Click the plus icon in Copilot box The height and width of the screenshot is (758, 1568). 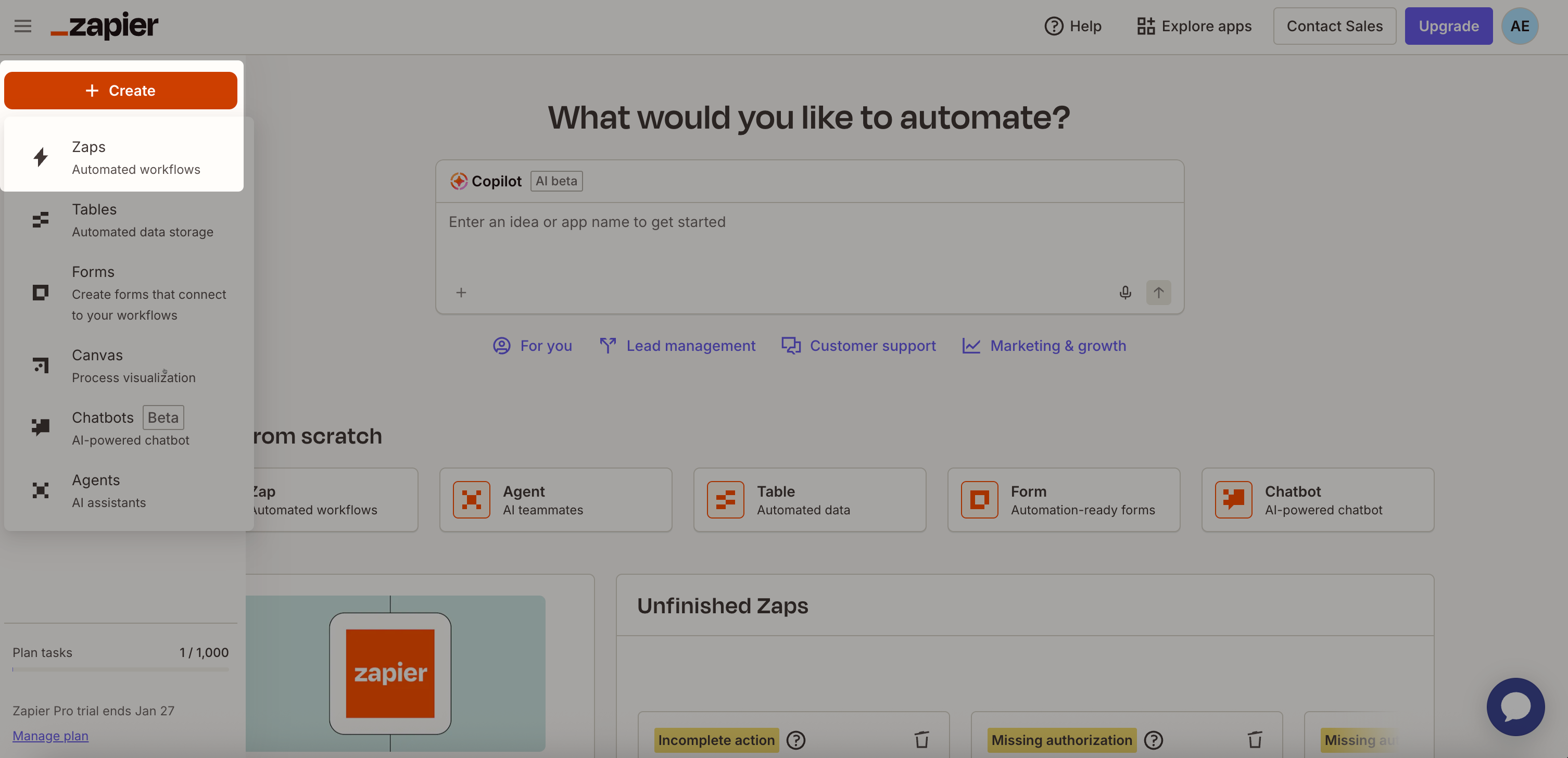point(461,293)
